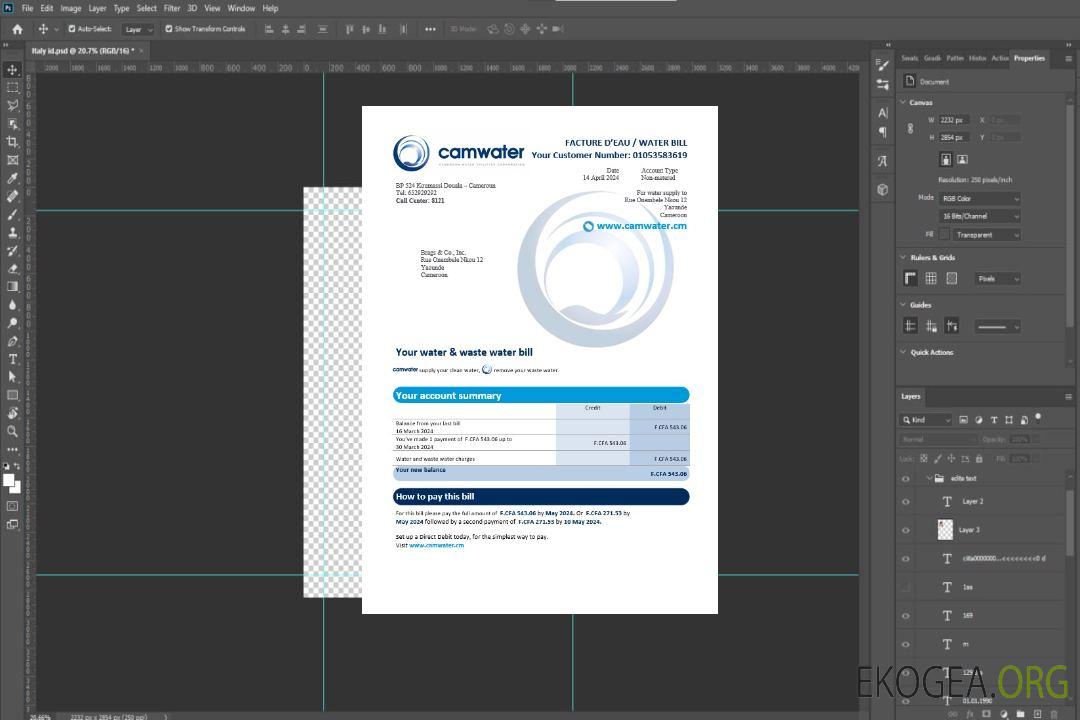Viewport: 1080px width, 720px height.
Task: Open the Paragraph panel icon
Action: click(x=882, y=132)
